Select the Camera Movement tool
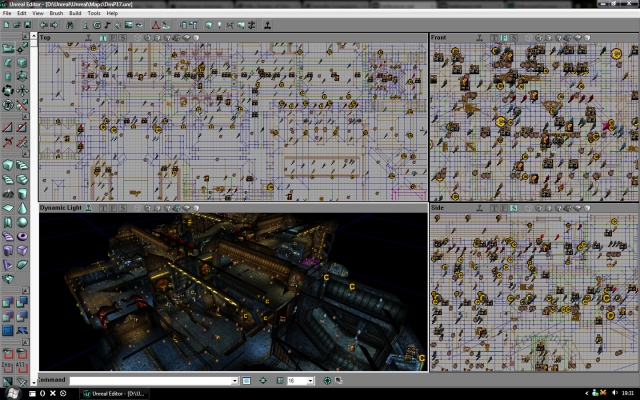 coord(8,48)
